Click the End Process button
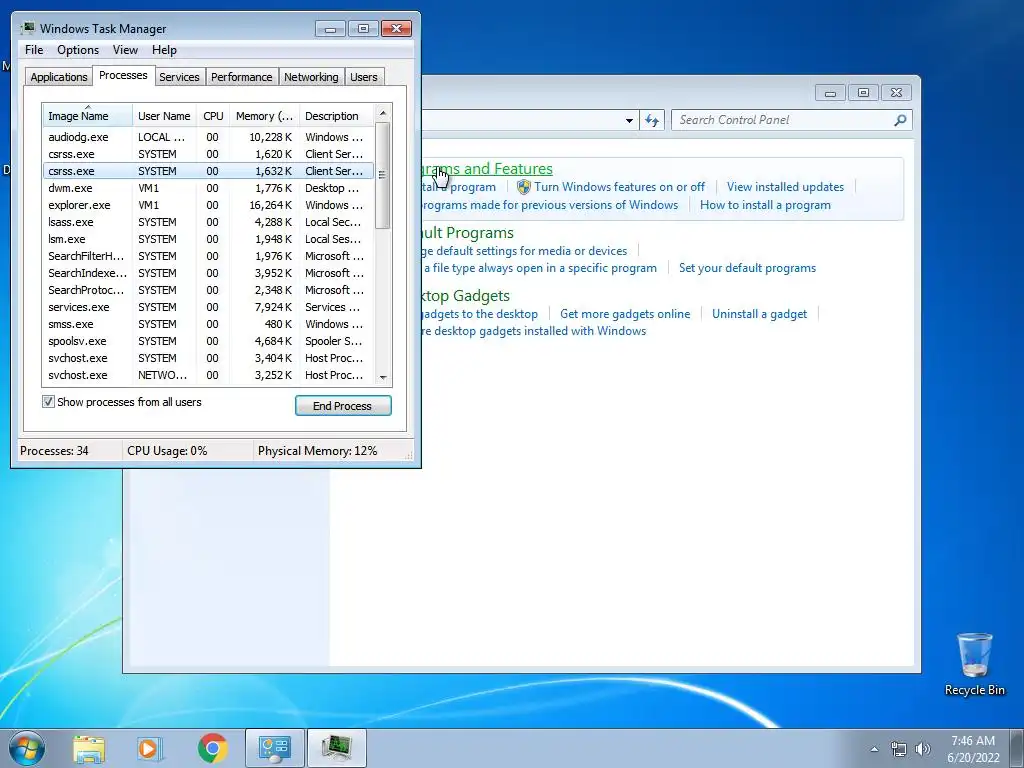Image resolution: width=1024 pixels, height=768 pixels. pos(343,406)
